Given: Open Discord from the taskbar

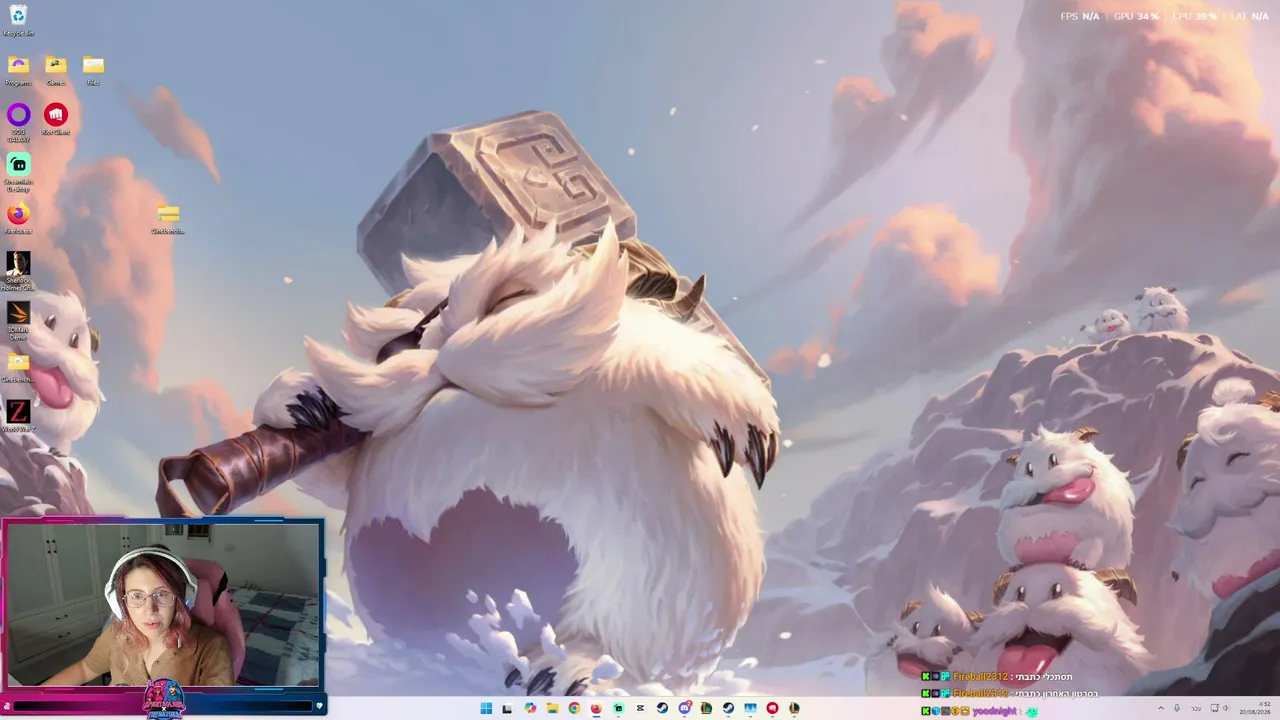Looking at the screenshot, I should 684,708.
